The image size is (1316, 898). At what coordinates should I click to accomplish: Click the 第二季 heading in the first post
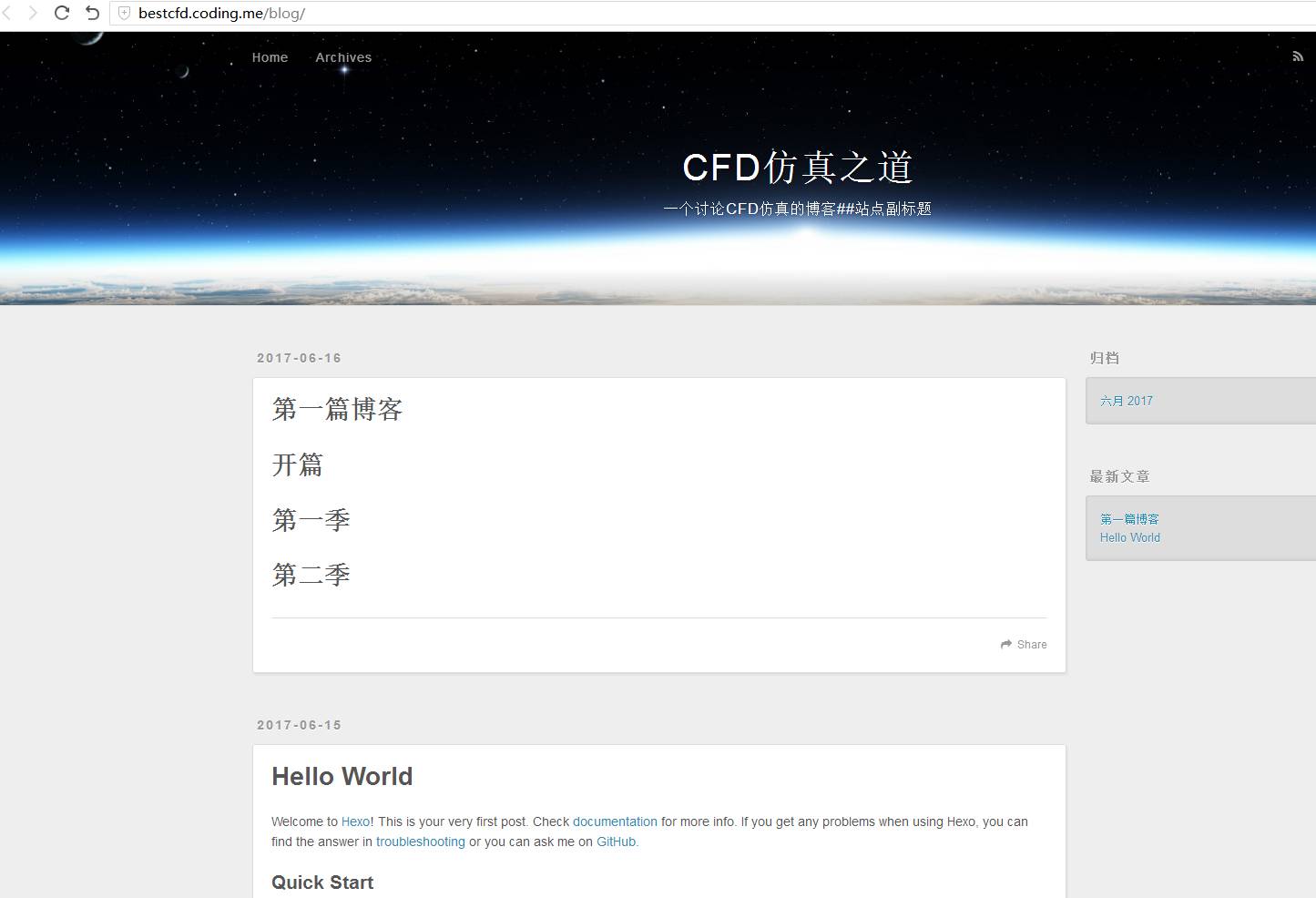pos(311,575)
